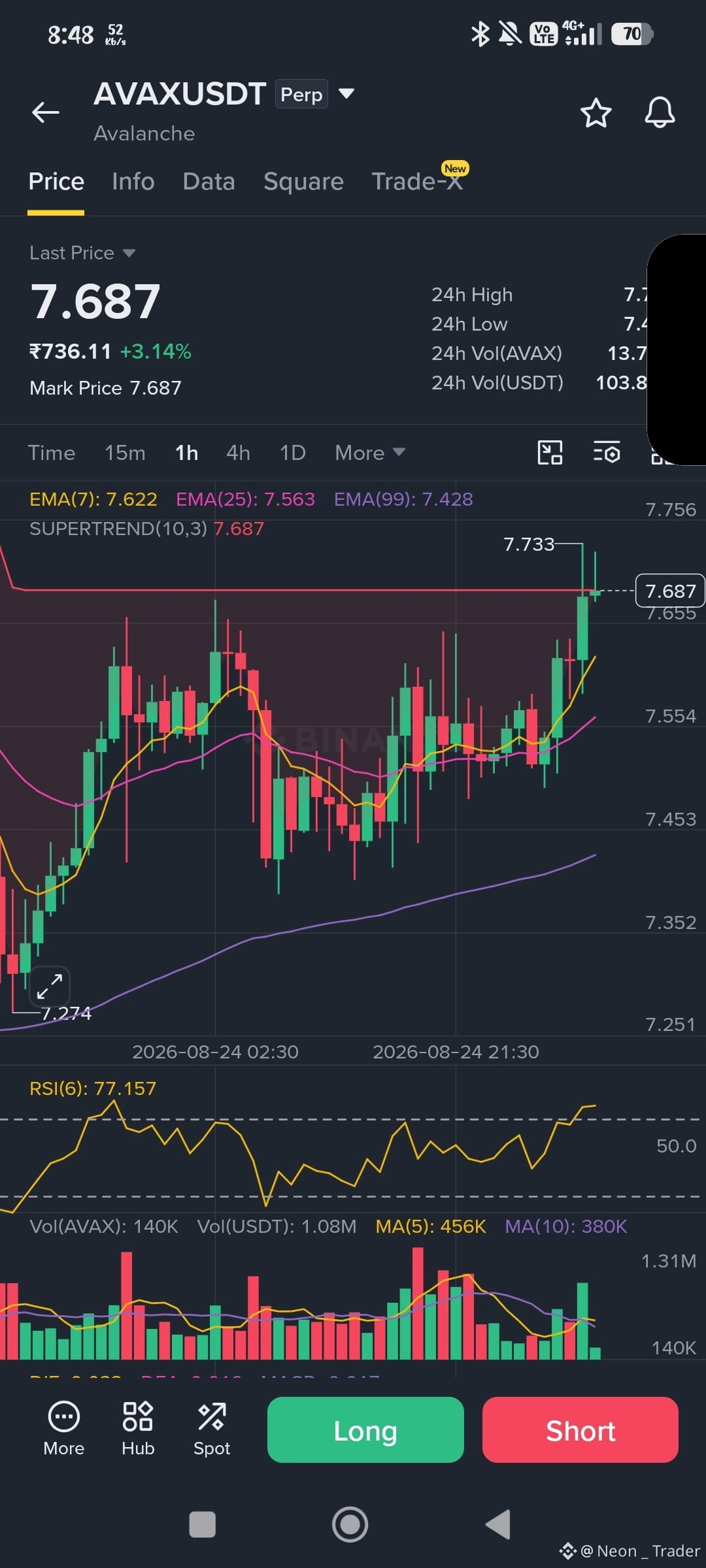Select the 1h chart interval

(x=187, y=453)
